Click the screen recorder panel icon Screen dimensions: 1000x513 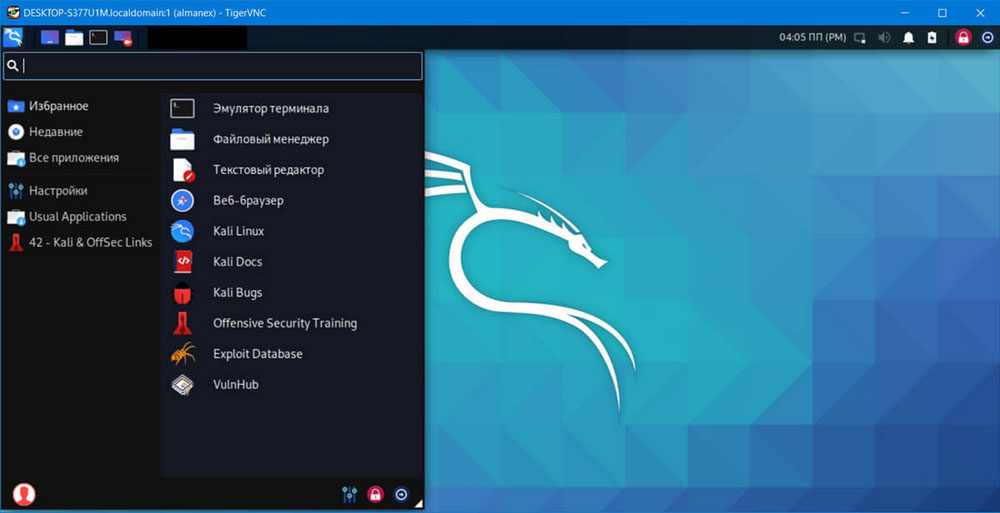coord(122,38)
